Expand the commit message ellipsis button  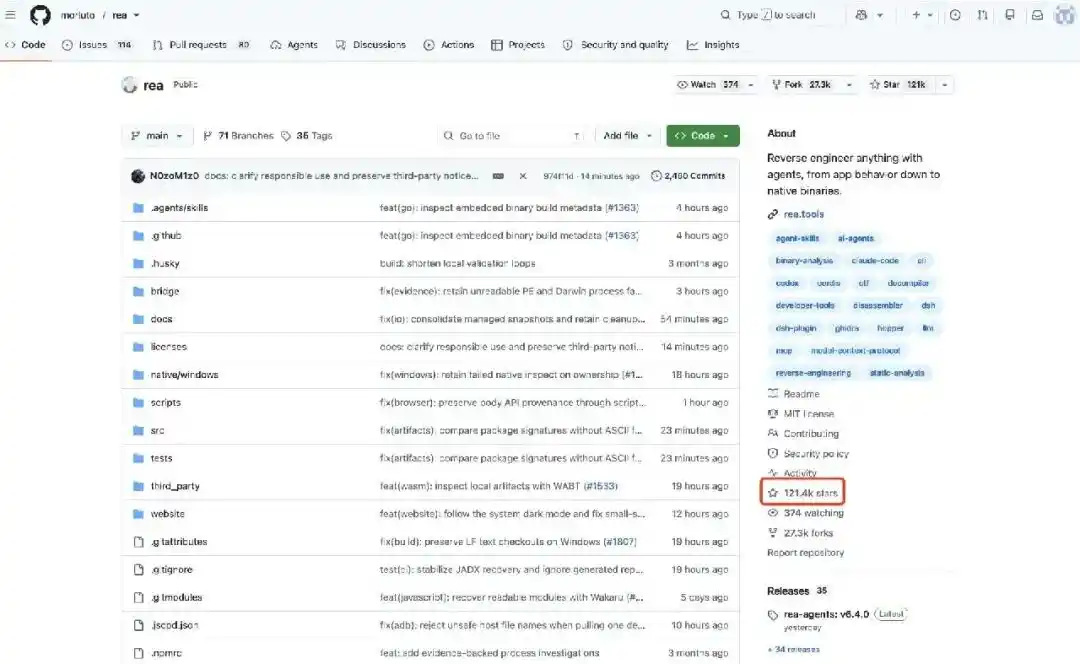click(x=498, y=176)
